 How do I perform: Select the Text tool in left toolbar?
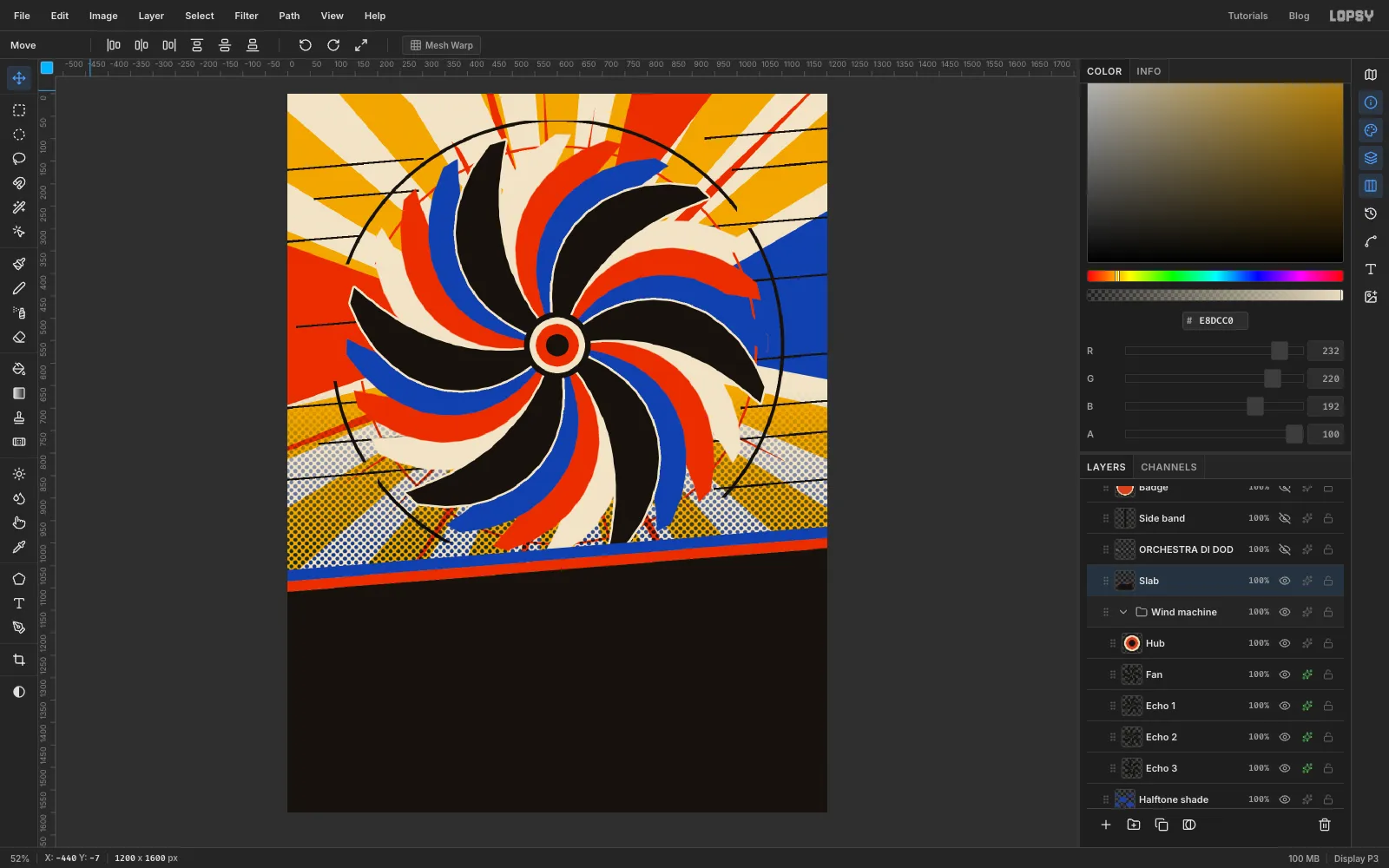pyautogui.click(x=19, y=603)
